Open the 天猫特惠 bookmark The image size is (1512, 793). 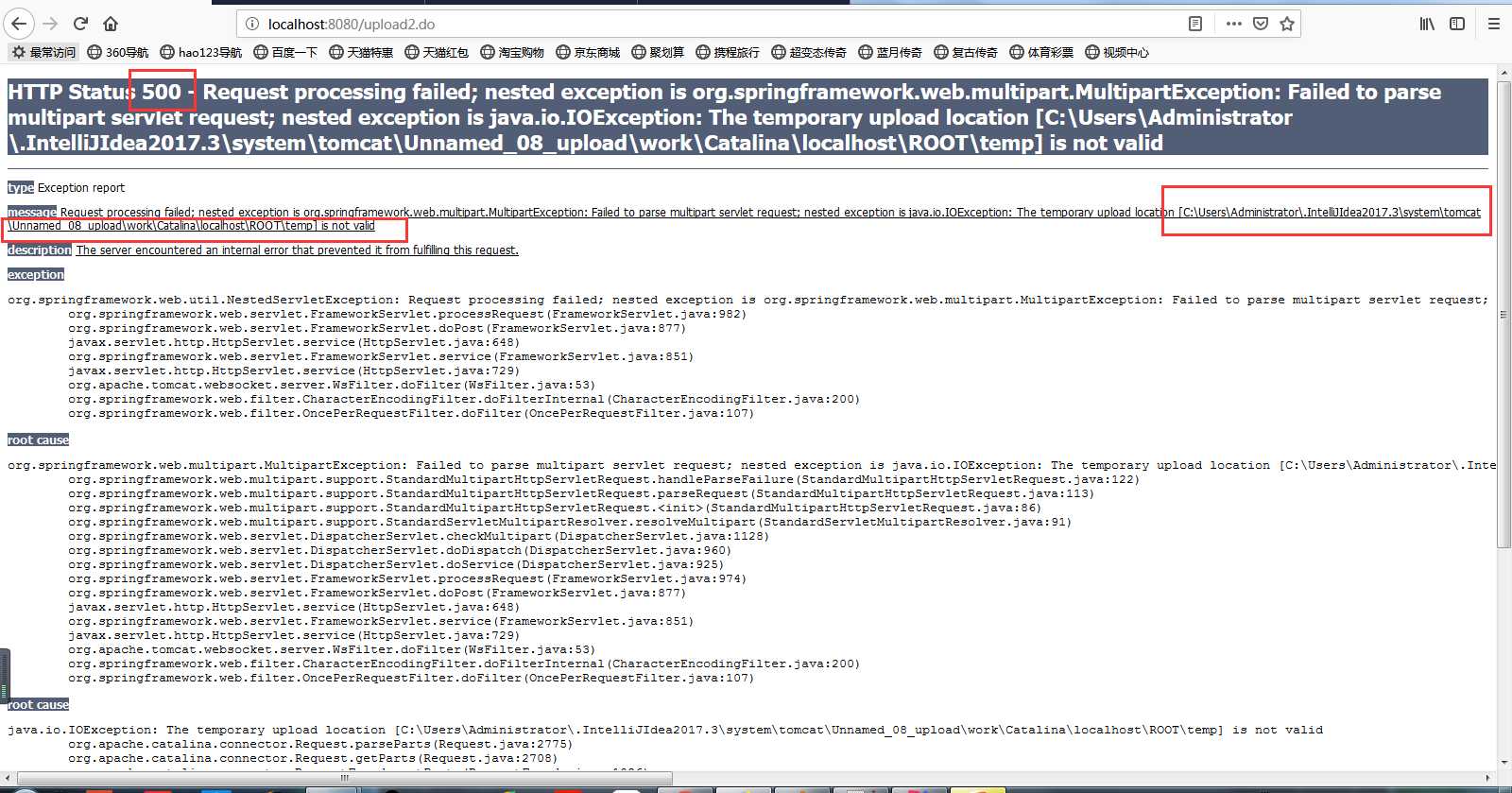361,52
